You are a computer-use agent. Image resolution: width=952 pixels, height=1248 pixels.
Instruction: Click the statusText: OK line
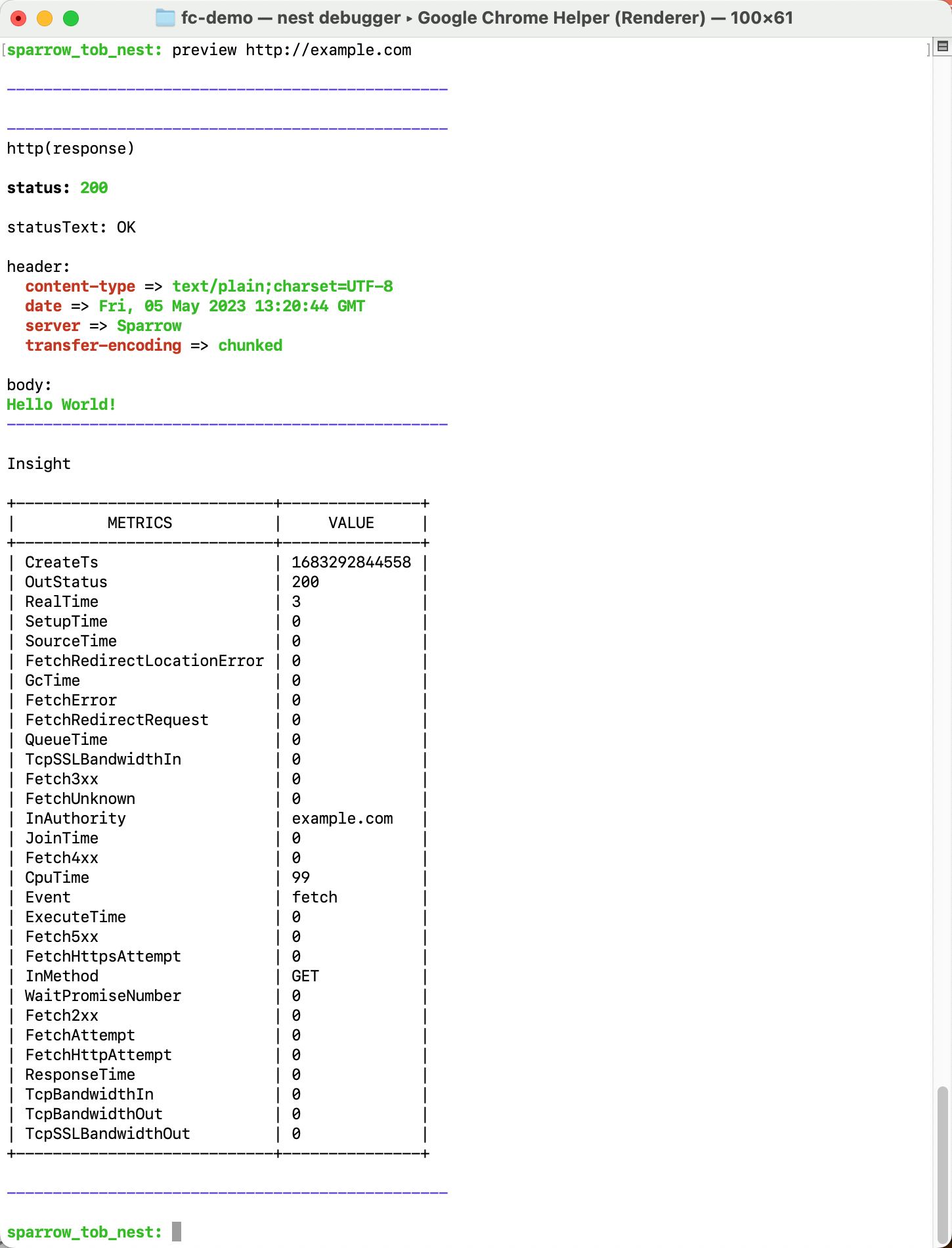click(x=72, y=227)
